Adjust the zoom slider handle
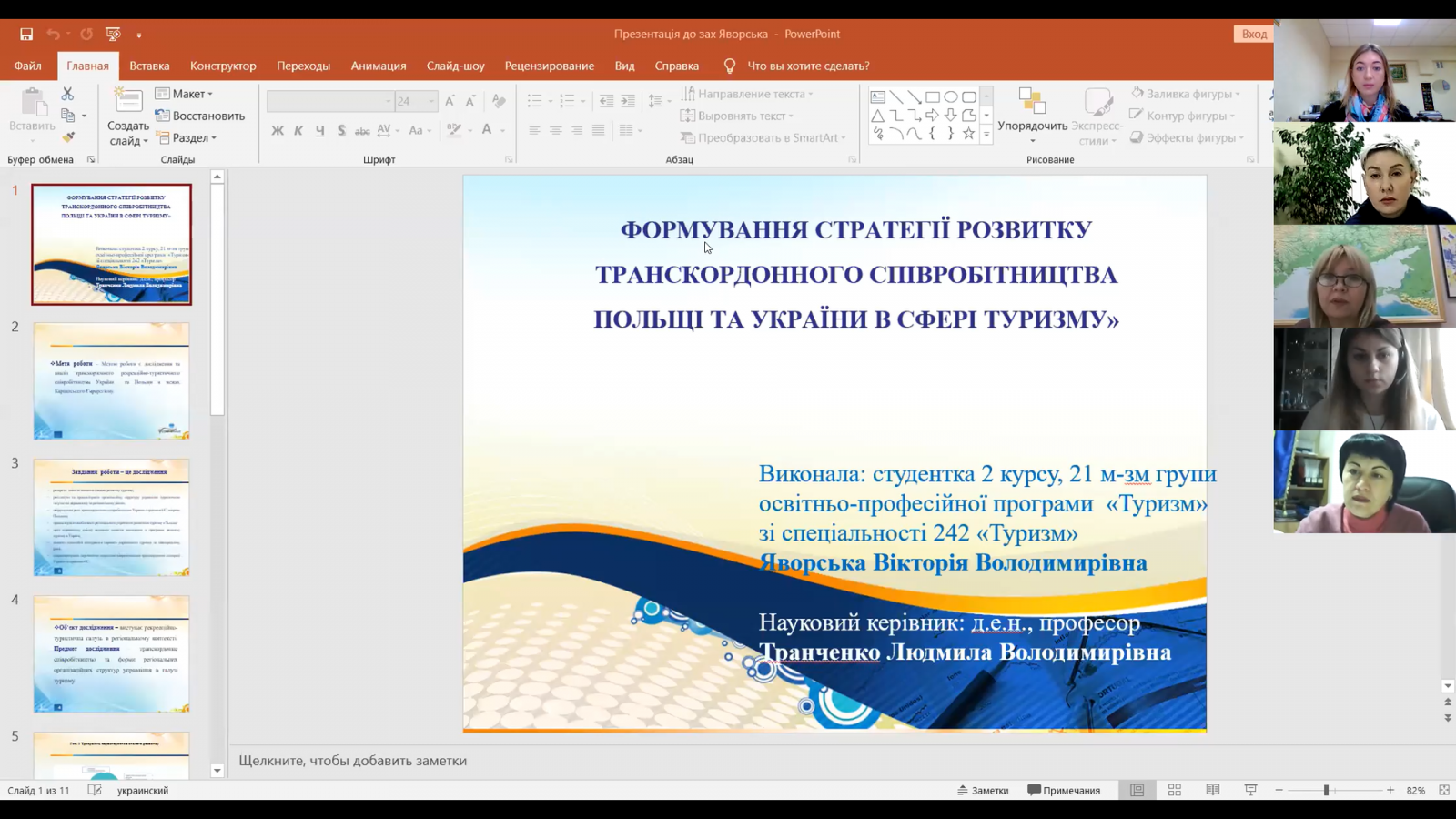Viewport: 1456px width, 819px height. pos(1326,790)
